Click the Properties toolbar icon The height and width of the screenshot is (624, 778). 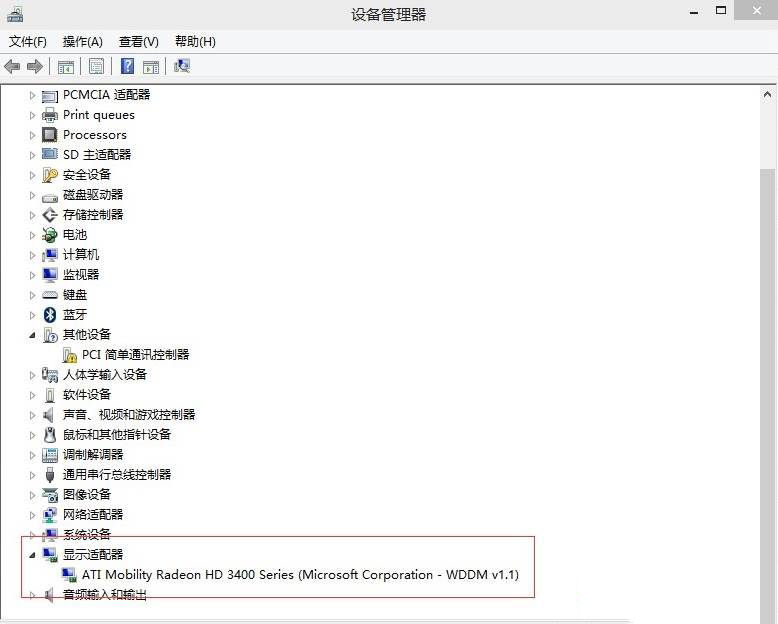tap(96, 67)
